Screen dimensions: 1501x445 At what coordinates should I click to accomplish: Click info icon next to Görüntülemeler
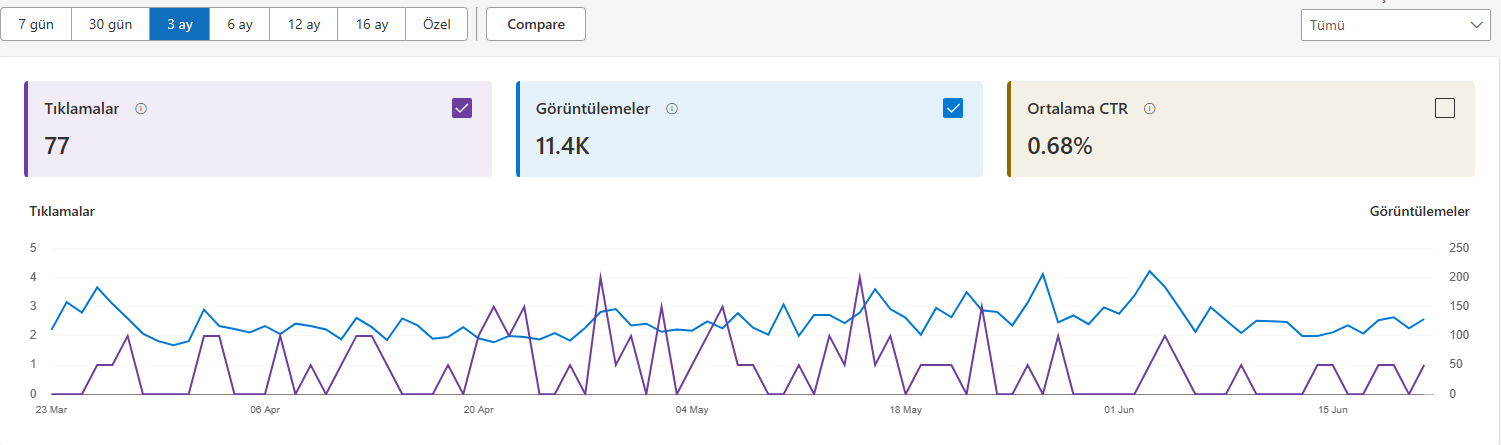(672, 109)
